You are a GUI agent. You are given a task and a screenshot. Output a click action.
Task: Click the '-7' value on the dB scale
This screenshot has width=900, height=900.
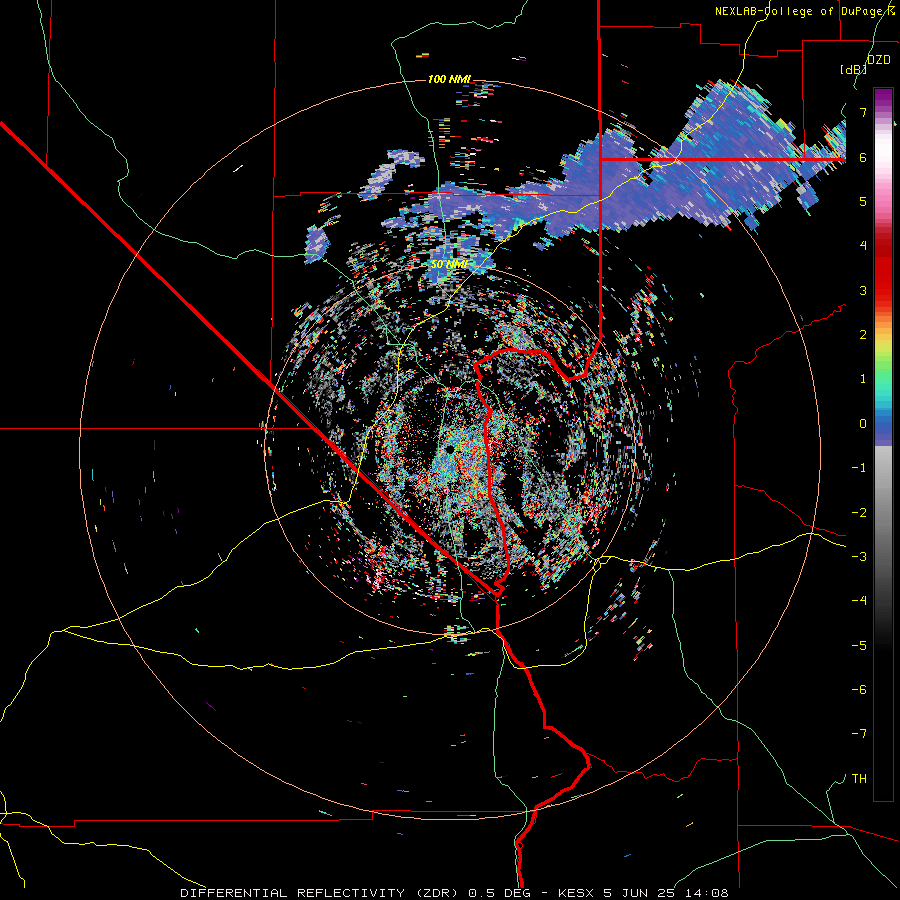point(859,734)
